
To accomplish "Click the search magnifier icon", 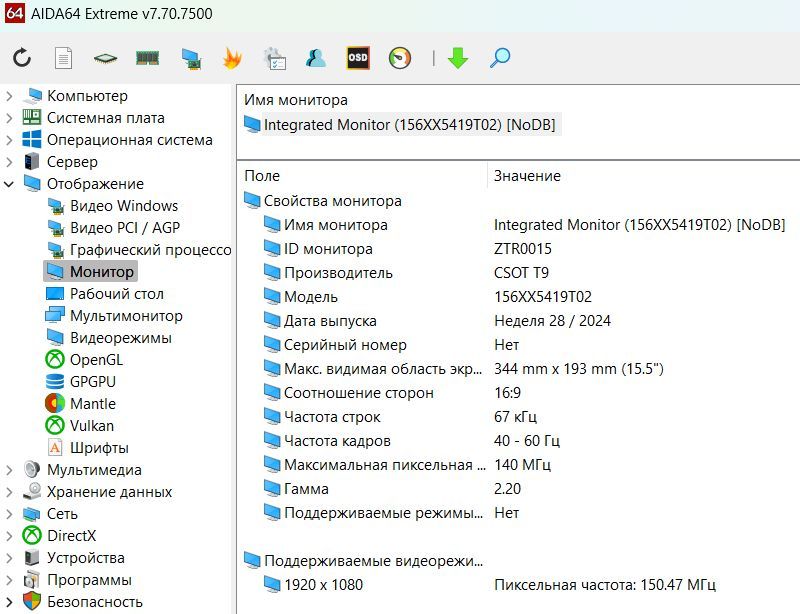I will tap(500, 58).
